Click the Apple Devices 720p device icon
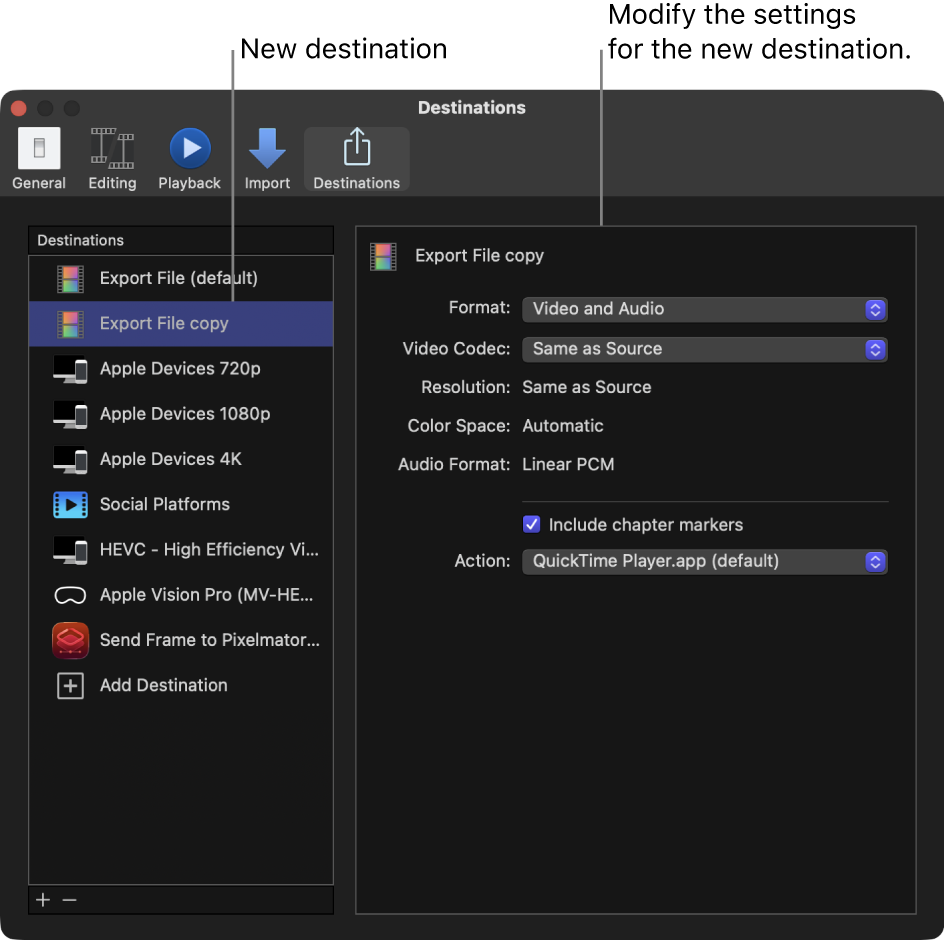Viewport: 944px width, 942px height. [x=70, y=369]
